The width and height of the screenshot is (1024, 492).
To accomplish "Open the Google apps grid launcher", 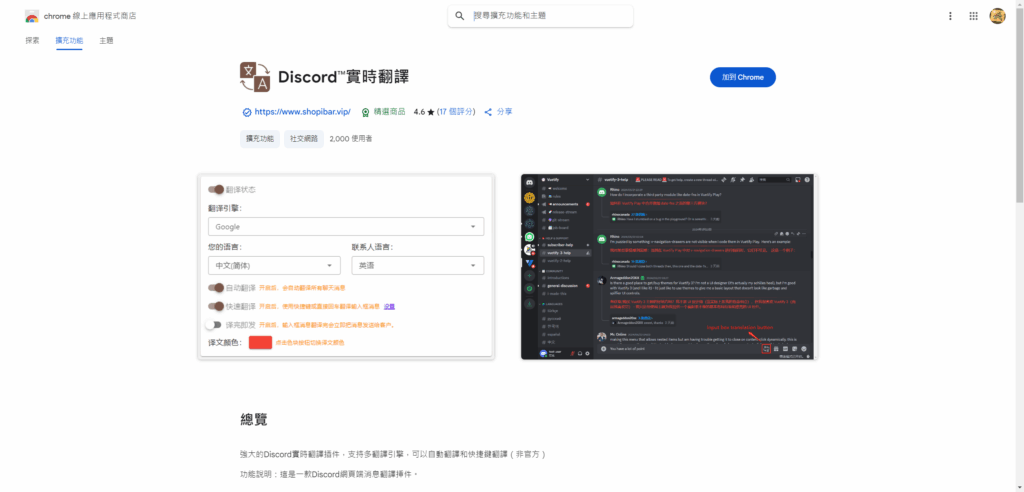I will tap(974, 16).
